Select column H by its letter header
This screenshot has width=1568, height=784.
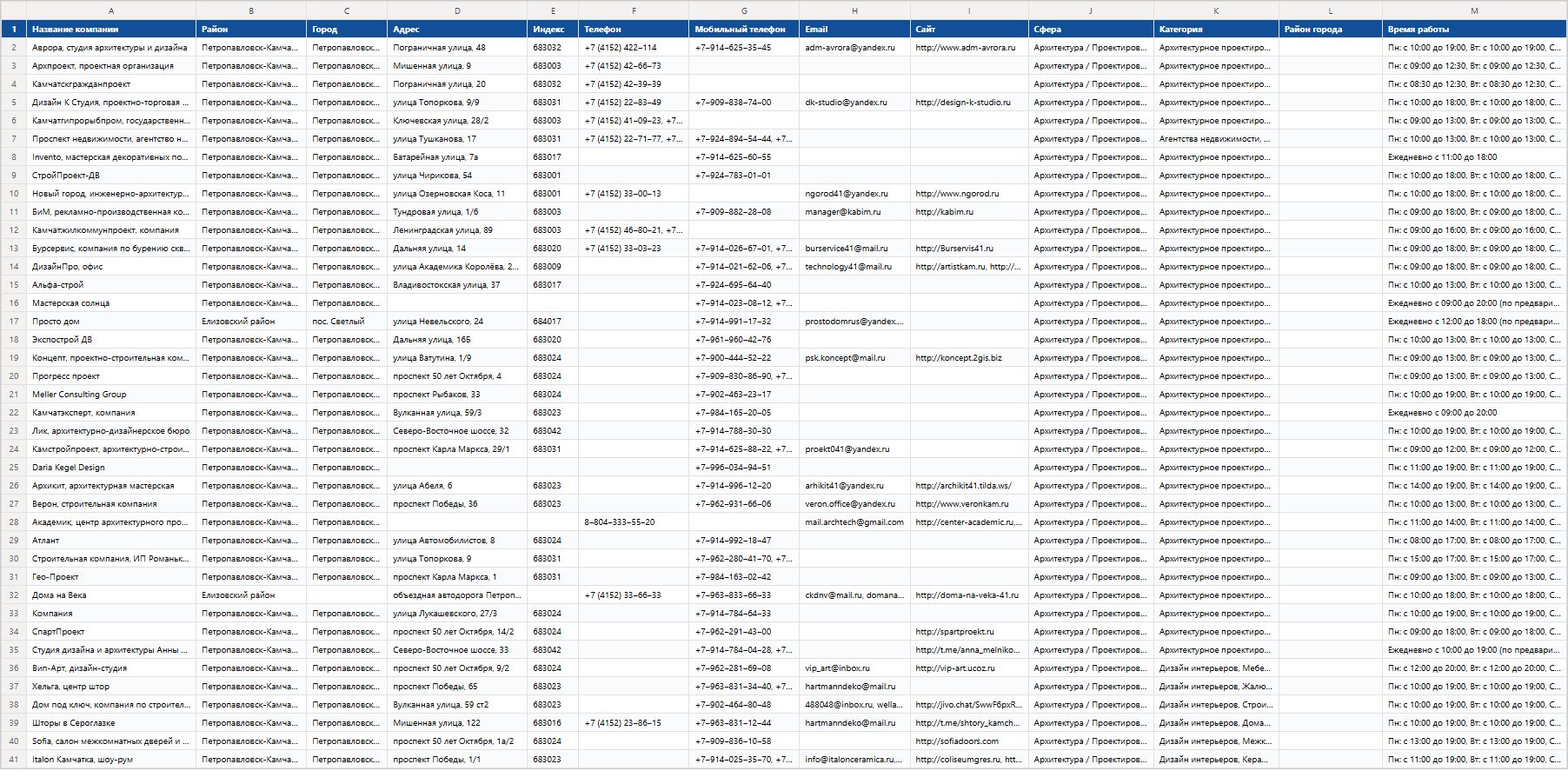click(854, 10)
